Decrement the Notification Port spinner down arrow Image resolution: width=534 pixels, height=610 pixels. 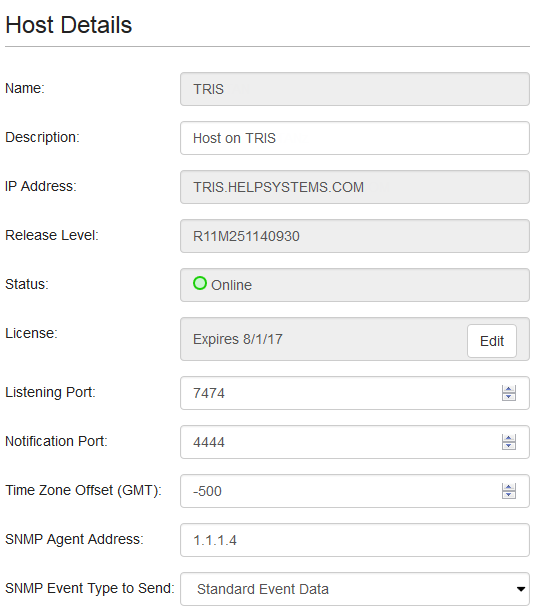509,446
